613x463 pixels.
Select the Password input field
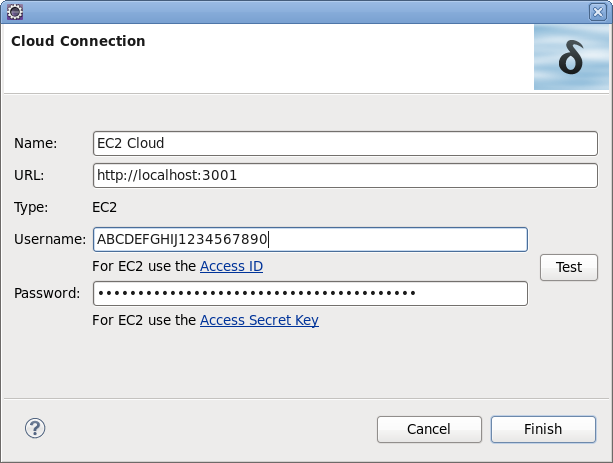pyautogui.click(x=310, y=294)
